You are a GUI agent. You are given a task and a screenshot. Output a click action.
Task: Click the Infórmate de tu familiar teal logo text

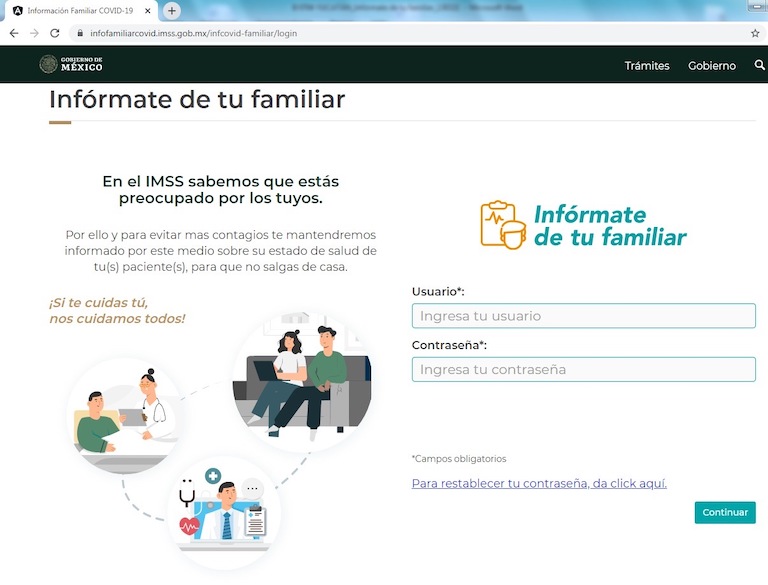click(610, 226)
